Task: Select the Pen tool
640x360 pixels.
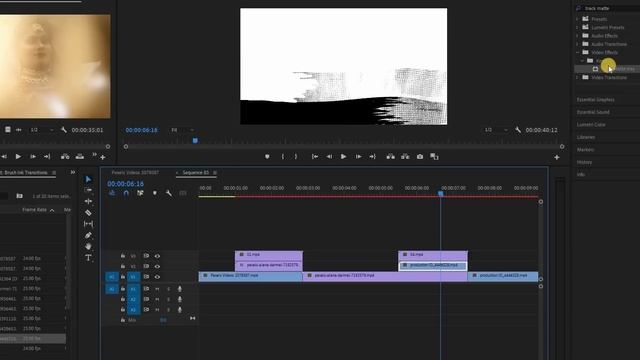Action: click(x=88, y=235)
